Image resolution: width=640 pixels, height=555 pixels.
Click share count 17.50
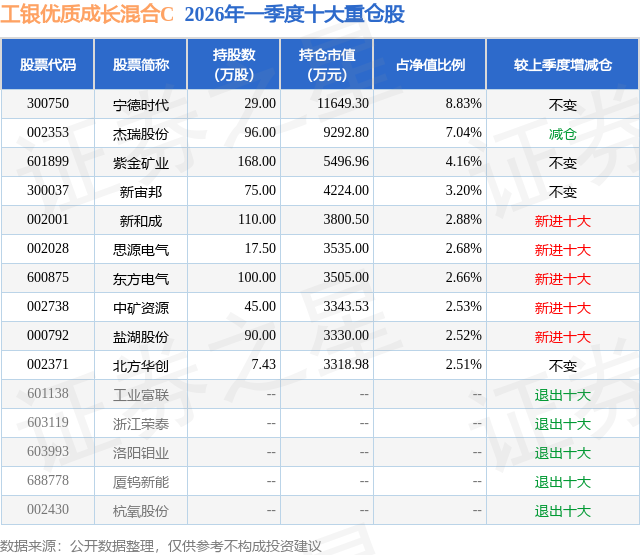tap(260, 249)
